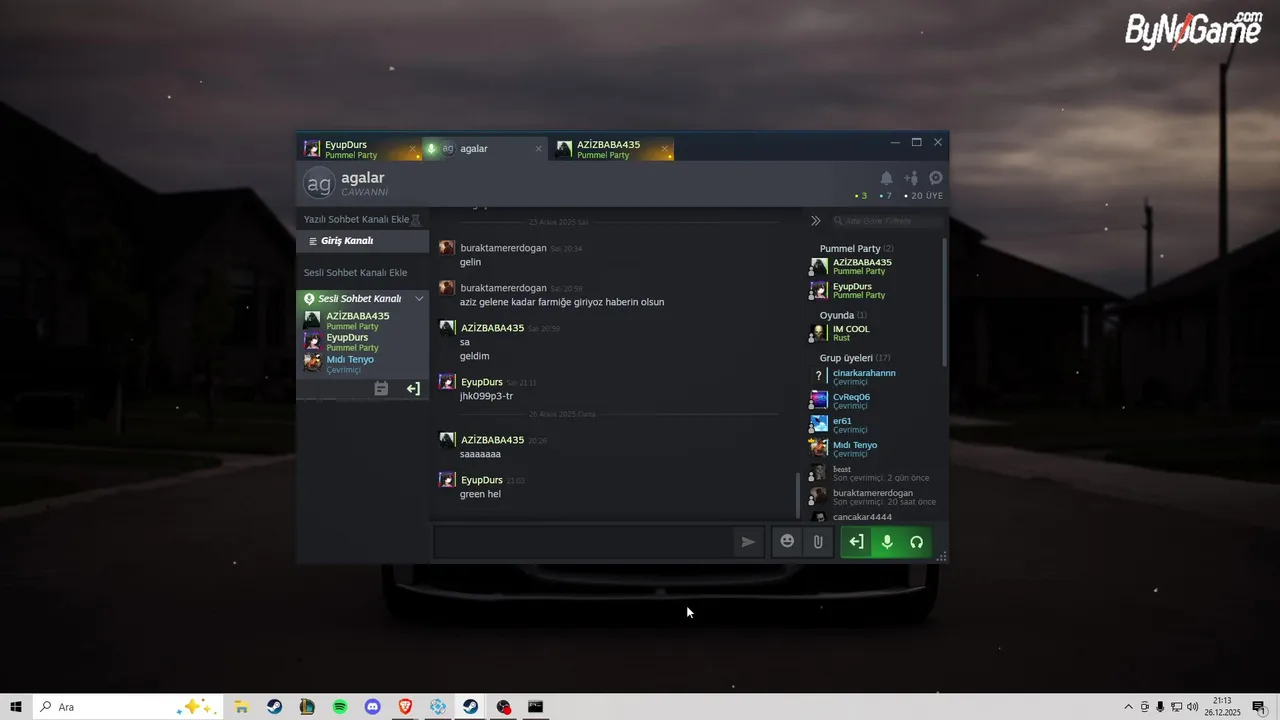
Task: Select AZİZBABA435 in voice channel list
Action: (x=357, y=320)
